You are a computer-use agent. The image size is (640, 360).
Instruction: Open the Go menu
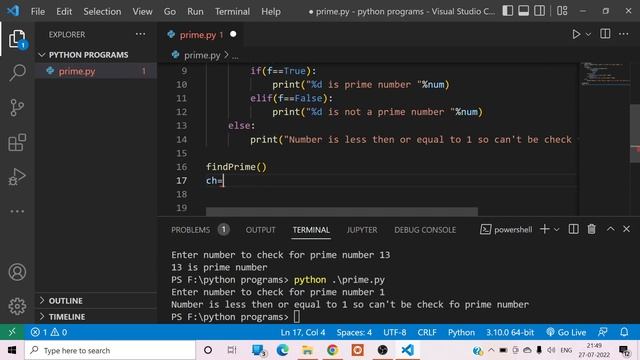click(170, 11)
